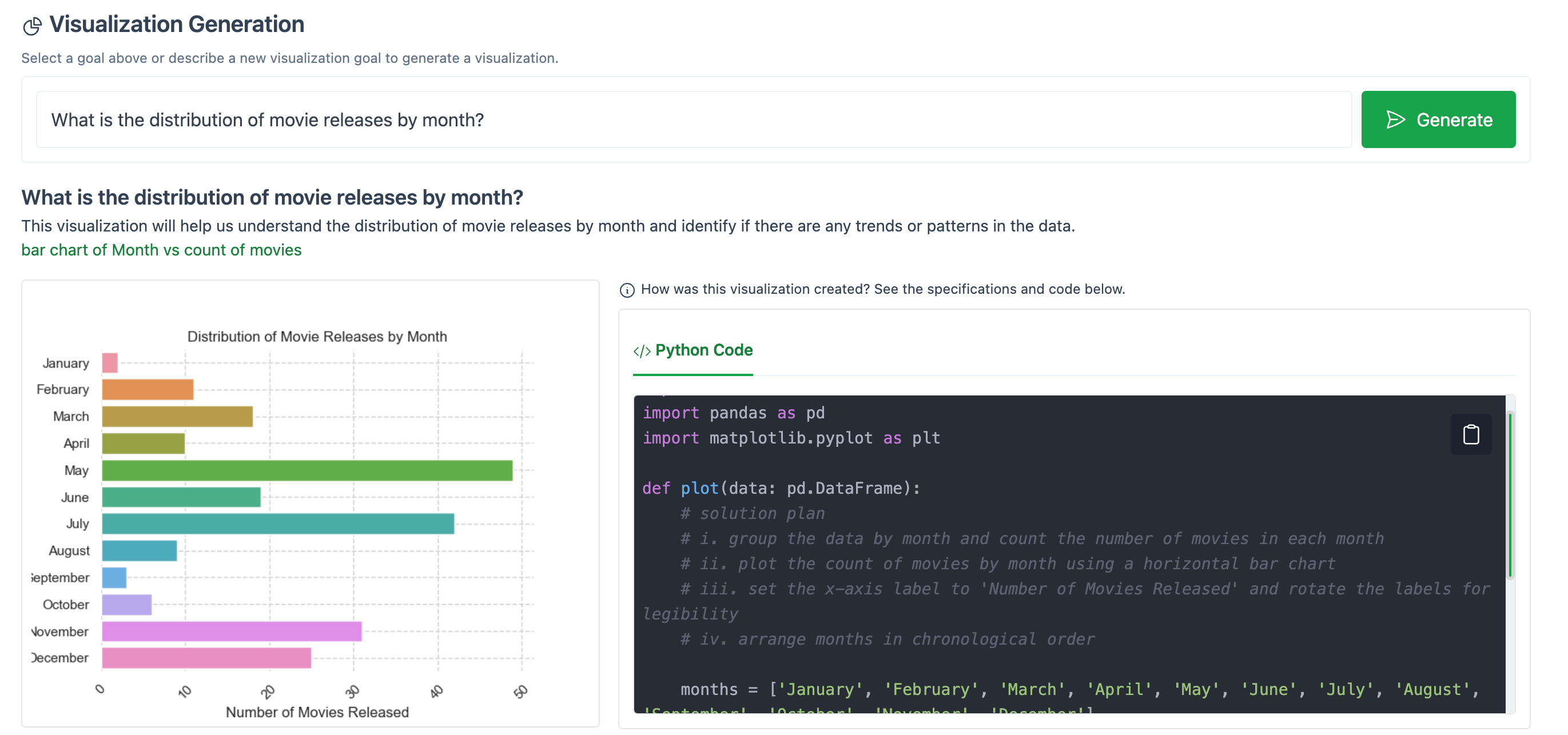The width and height of the screenshot is (1568, 735).
Task: Click the Visualization Generation heading
Action: [x=177, y=25]
